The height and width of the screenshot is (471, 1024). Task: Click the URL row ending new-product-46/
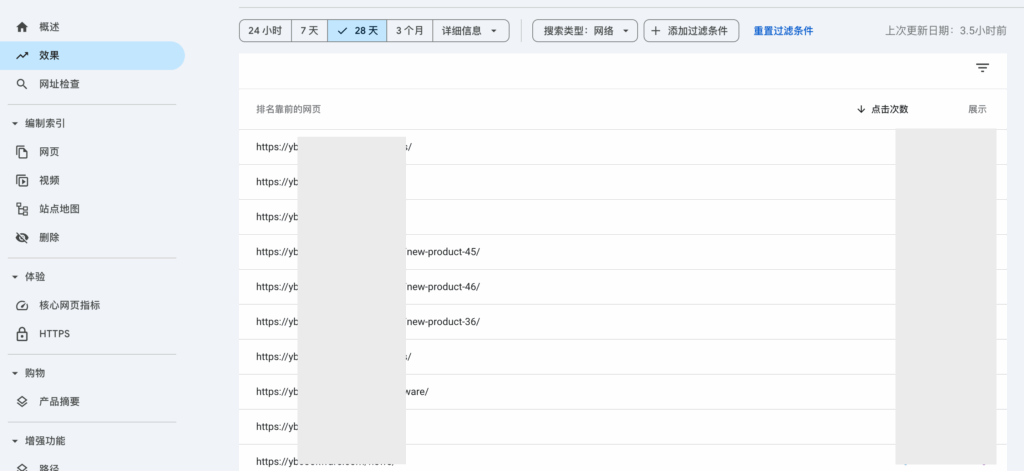(x=623, y=287)
